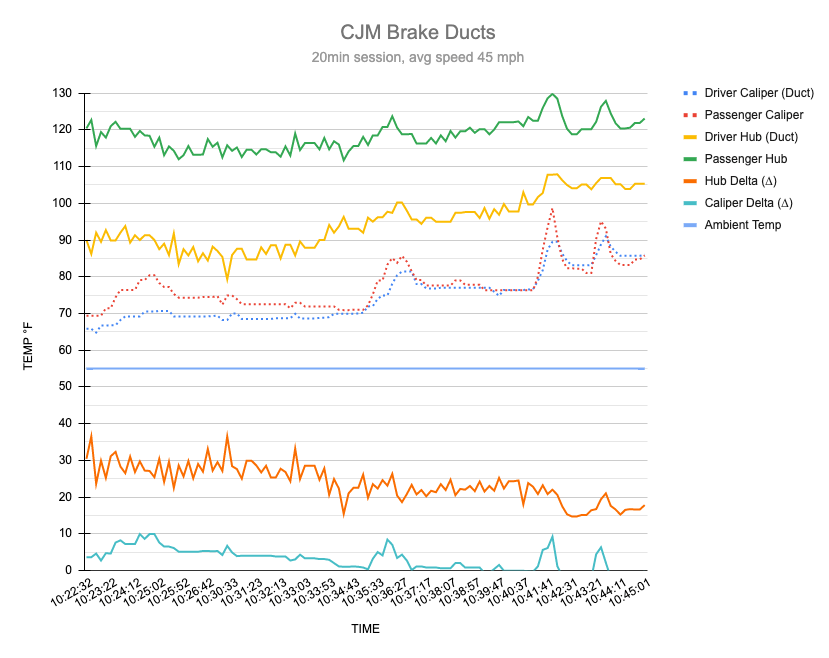Screen dimensions: 829x658
Task: Select the Passenger Caliper legend label
Action: (753, 115)
